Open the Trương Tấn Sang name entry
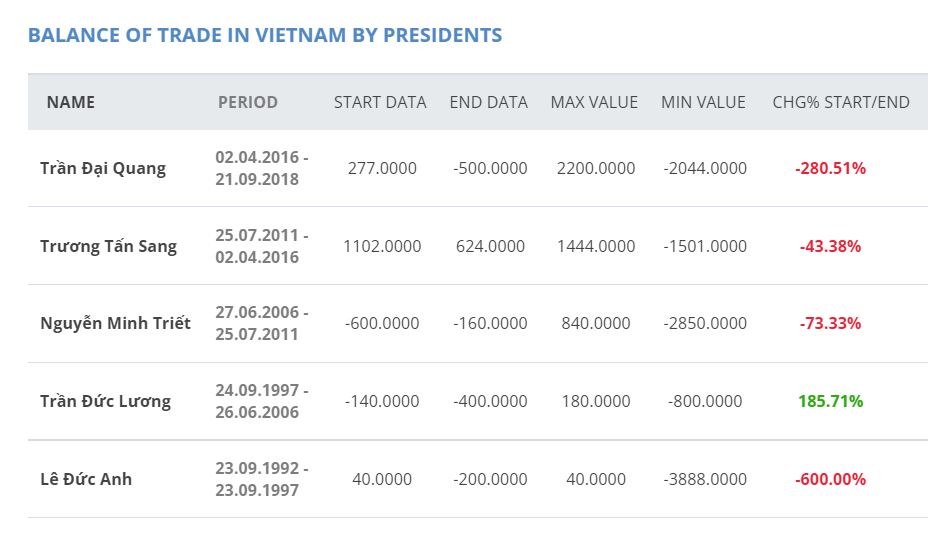 (108, 247)
